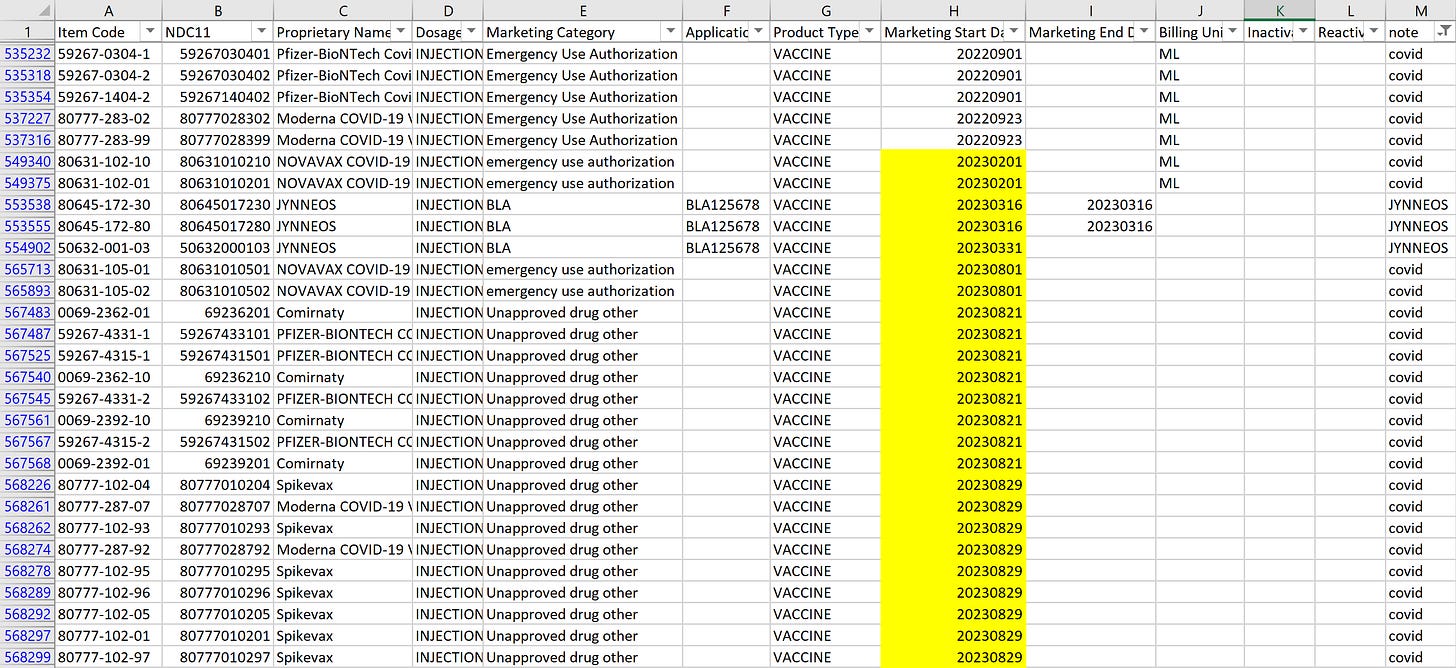This screenshot has width=1456, height=668.
Task: Click covid note cell in row 568299
Action: [x=1421, y=658]
